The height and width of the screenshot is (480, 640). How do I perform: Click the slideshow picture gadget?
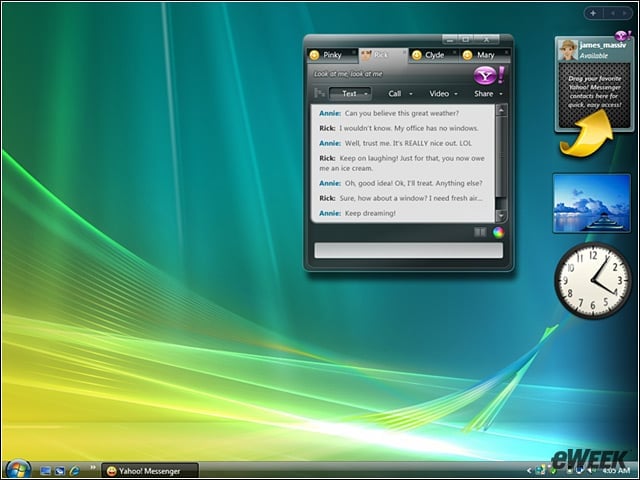coord(592,203)
